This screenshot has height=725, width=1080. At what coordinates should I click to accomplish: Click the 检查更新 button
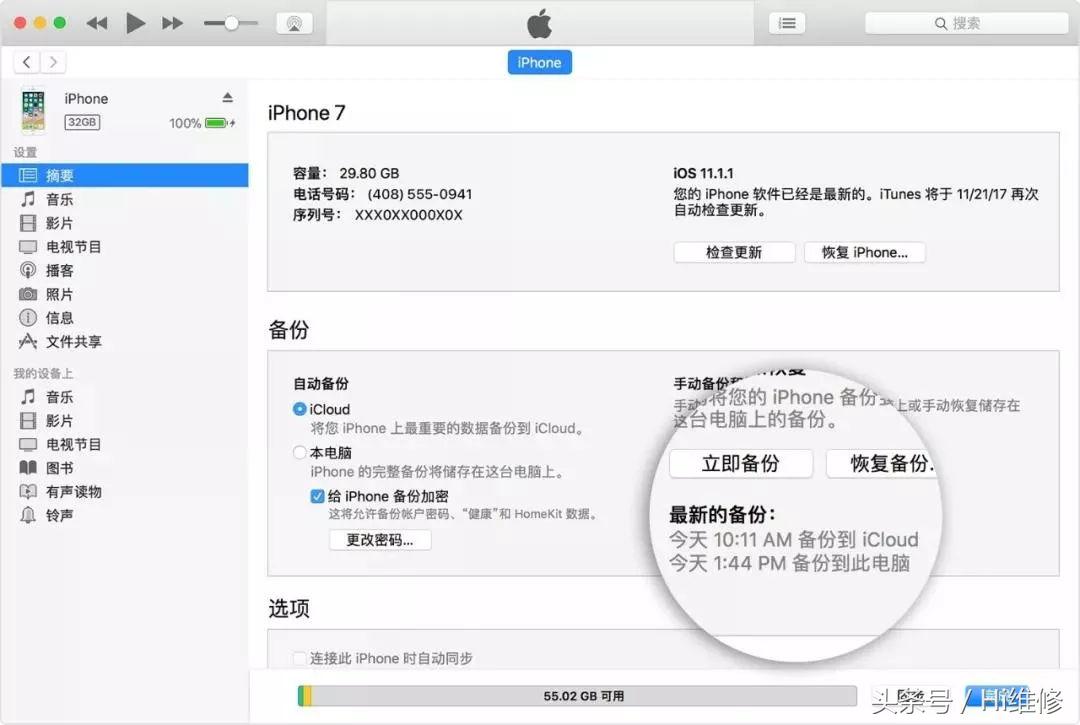coord(733,252)
